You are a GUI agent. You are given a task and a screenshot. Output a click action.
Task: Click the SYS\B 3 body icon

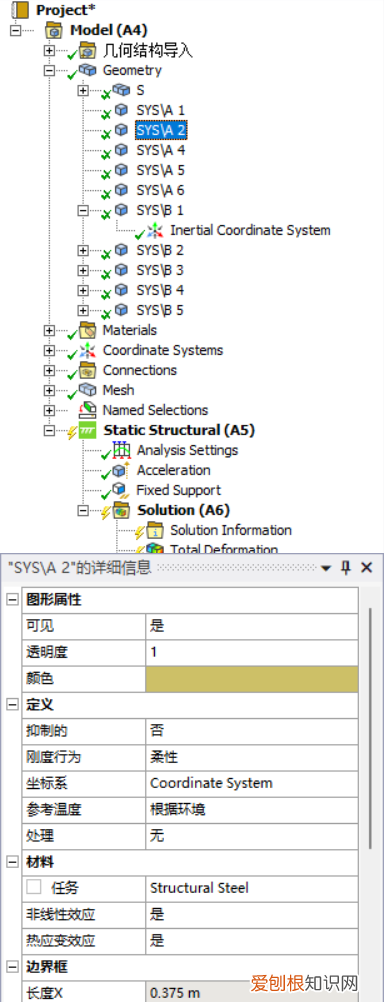click(x=121, y=270)
